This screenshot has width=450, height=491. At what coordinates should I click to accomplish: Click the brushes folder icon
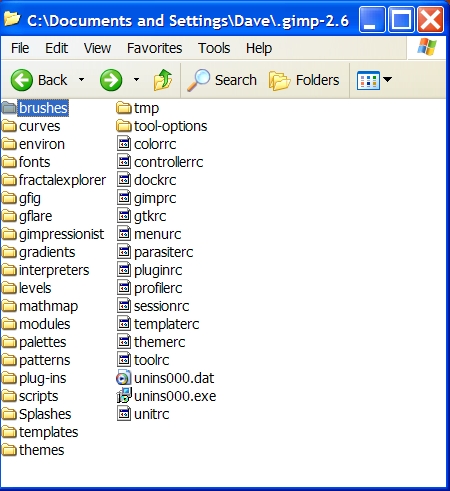9,108
